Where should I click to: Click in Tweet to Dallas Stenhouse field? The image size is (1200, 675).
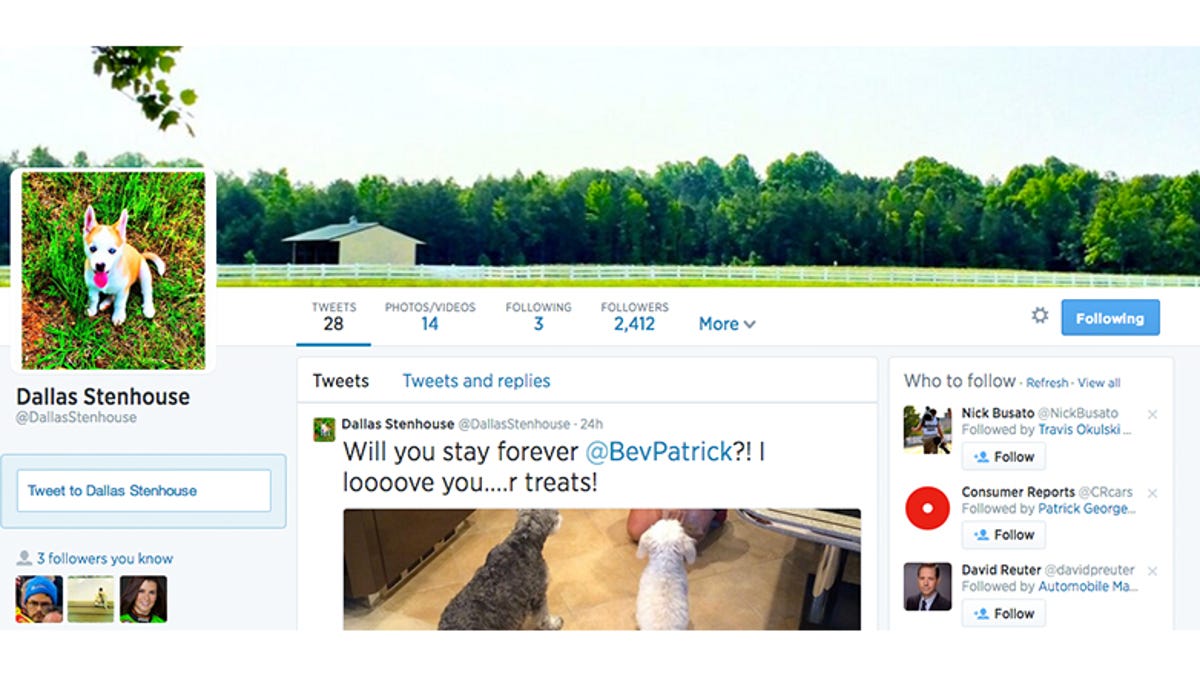coord(144,491)
